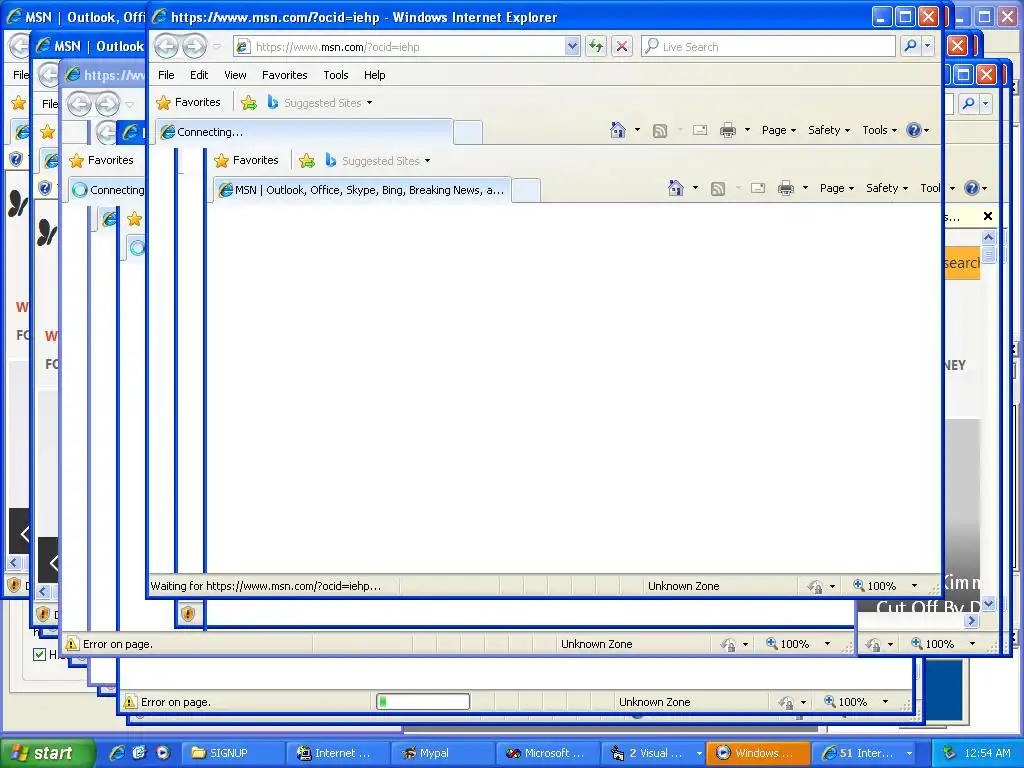
Task: Click the scroll up arrow in back window
Action: tap(989, 236)
